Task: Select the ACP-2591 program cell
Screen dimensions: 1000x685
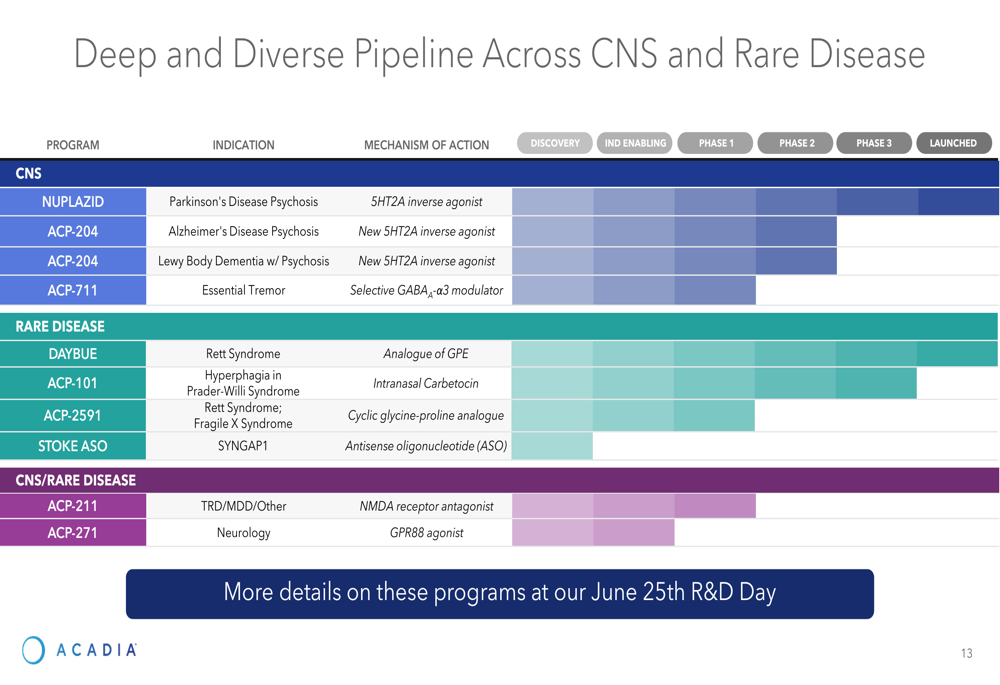Action: pos(73,416)
